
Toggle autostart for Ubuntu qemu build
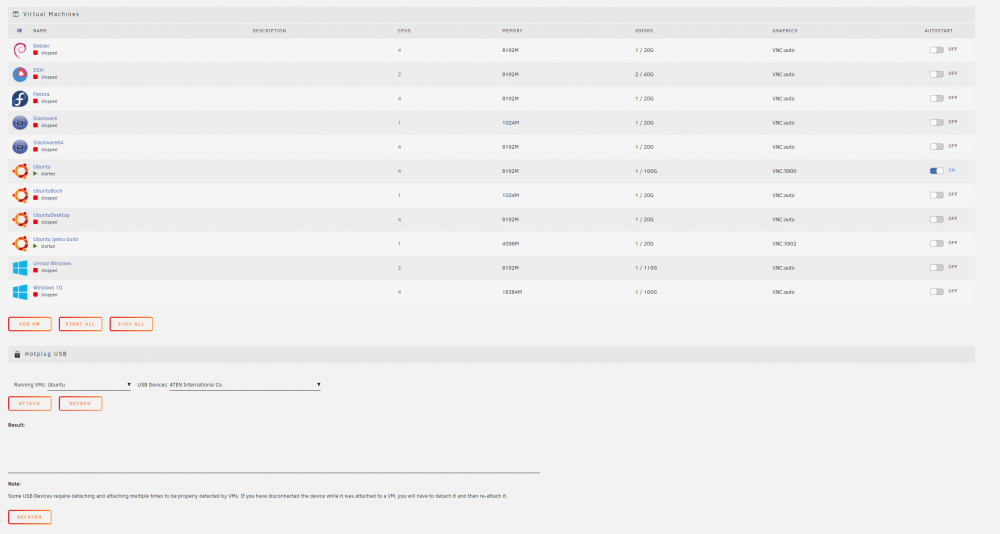pos(936,244)
